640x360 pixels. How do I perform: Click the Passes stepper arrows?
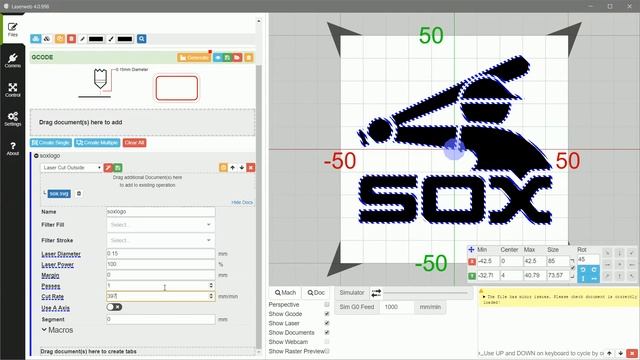coord(211,285)
